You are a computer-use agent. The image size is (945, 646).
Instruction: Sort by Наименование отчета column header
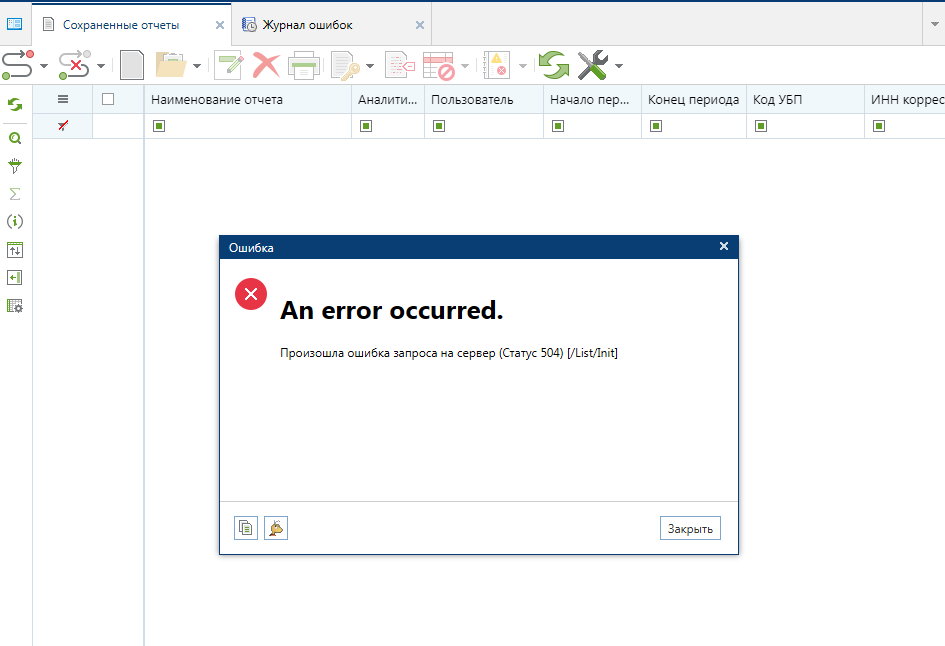click(248, 99)
